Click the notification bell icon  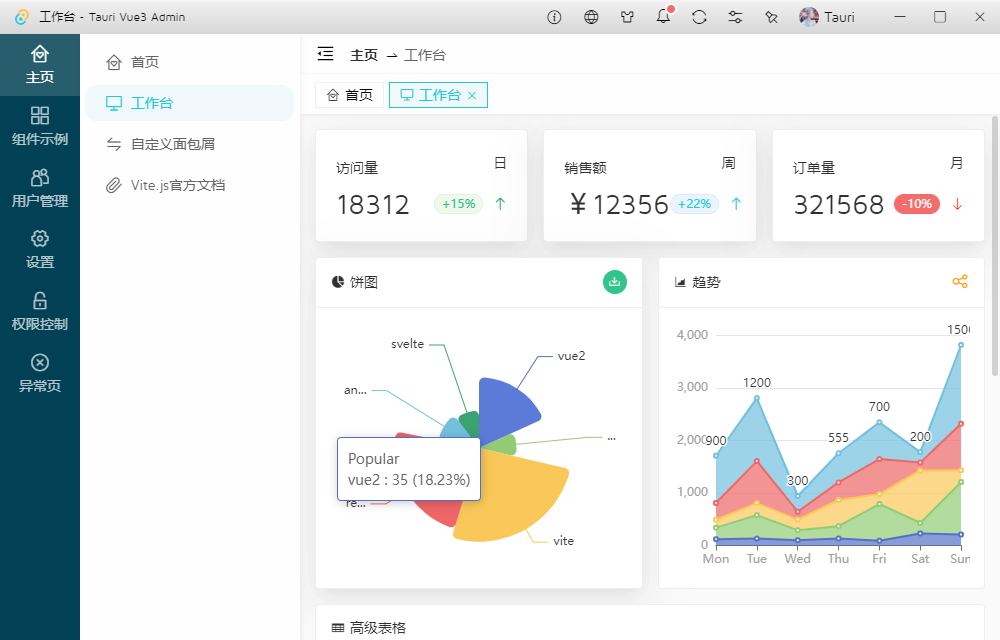coord(663,17)
